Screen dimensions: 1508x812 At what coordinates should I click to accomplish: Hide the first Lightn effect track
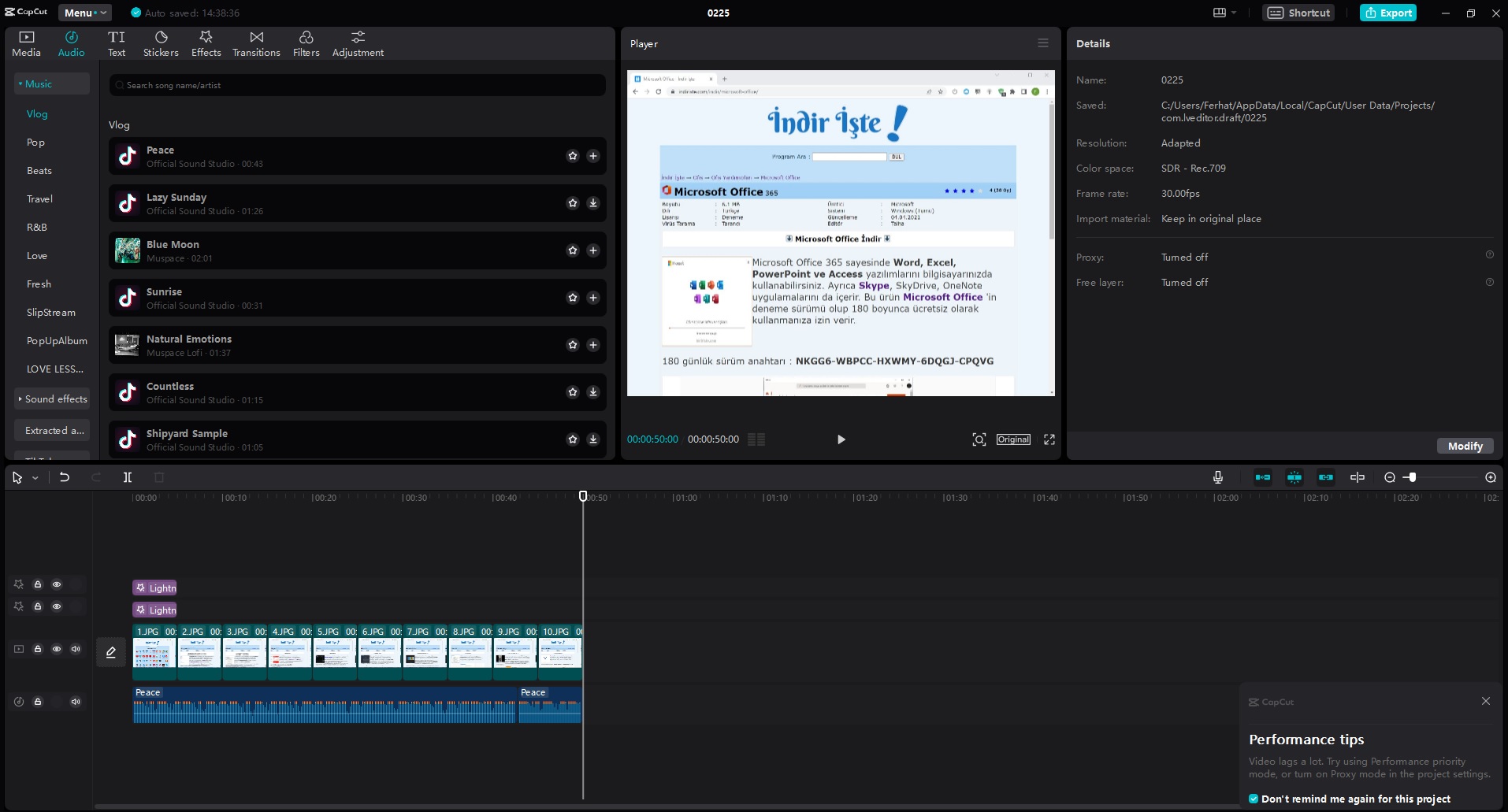coord(57,584)
